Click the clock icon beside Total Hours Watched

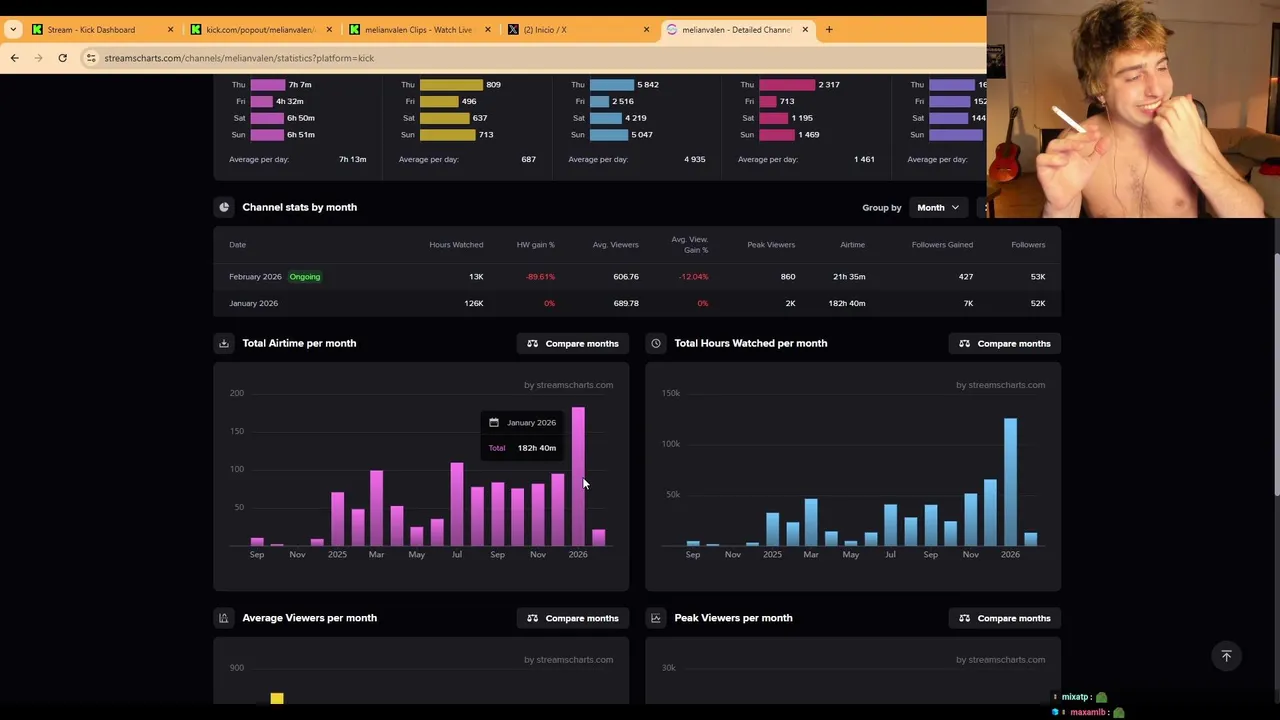pyautogui.click(x=656, y=343)
